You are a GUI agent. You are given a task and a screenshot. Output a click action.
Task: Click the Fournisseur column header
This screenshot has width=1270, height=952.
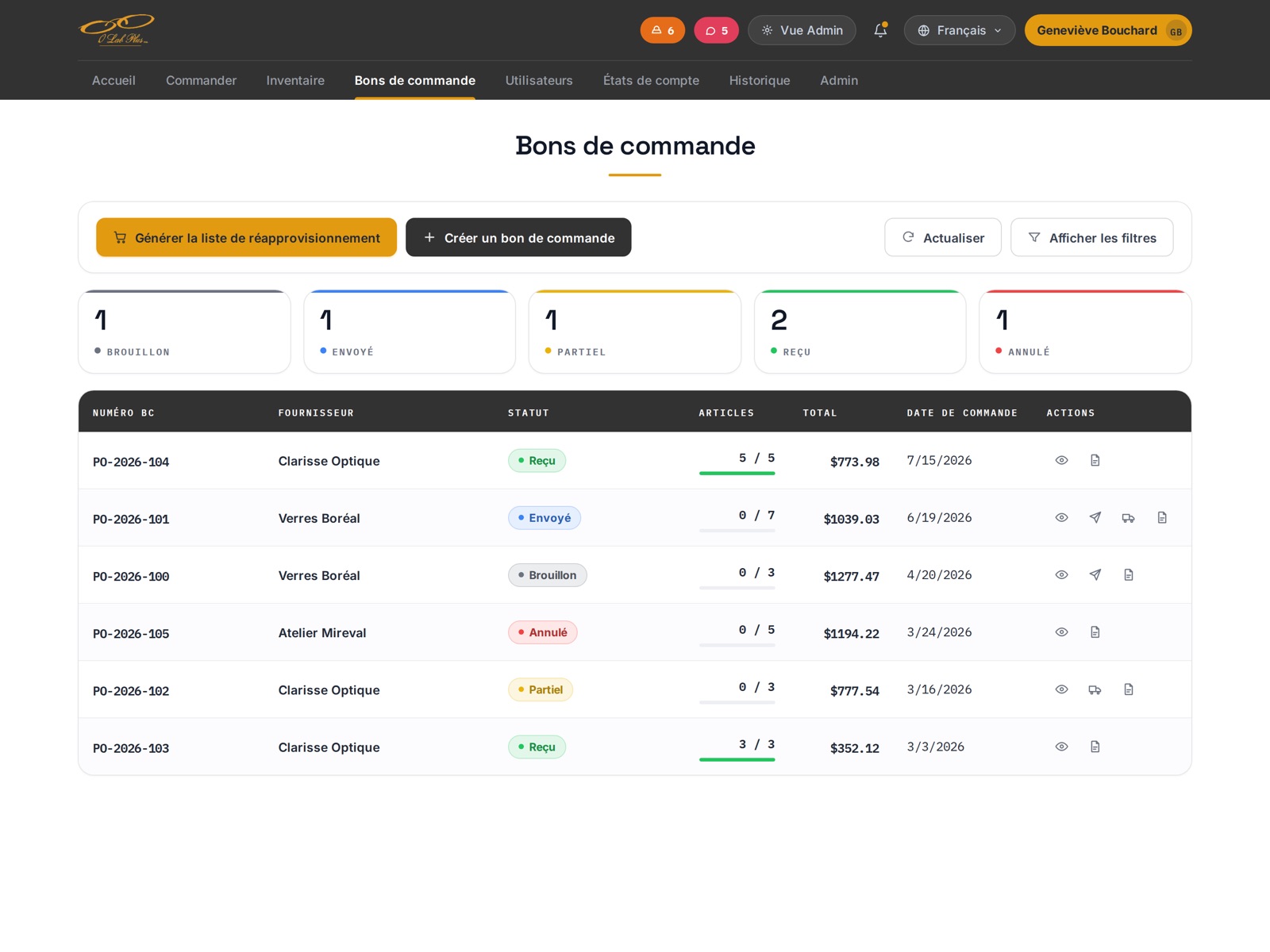316,413
